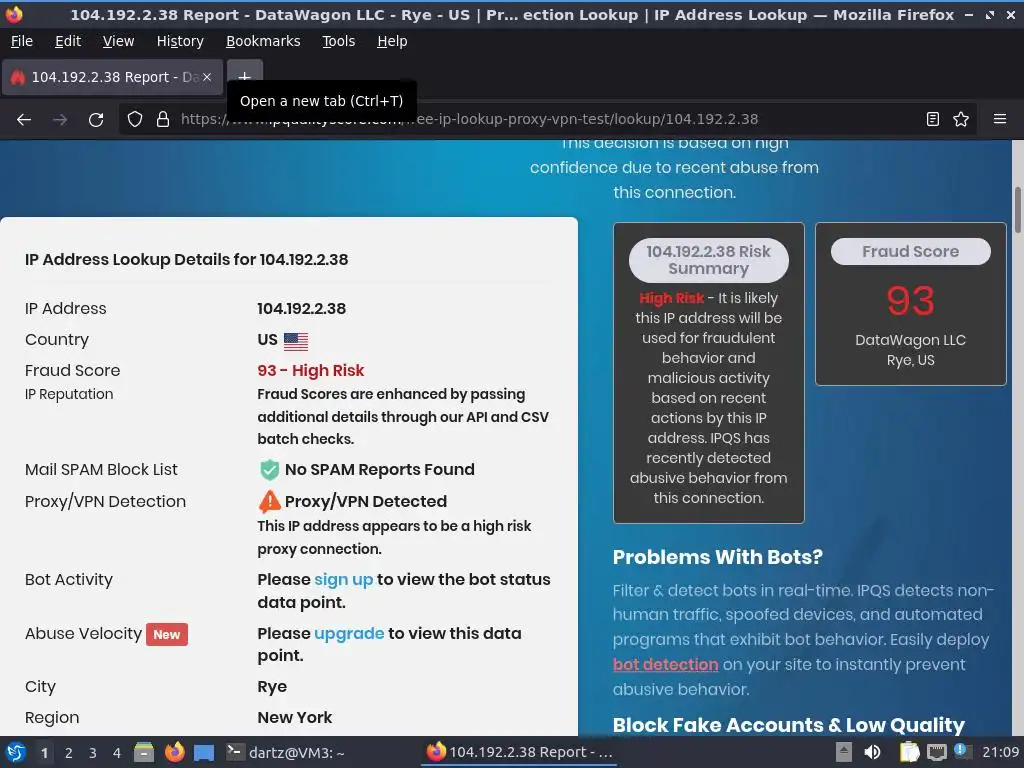Open the Tools menu
1024x768 pixels.
coord(338,41)
